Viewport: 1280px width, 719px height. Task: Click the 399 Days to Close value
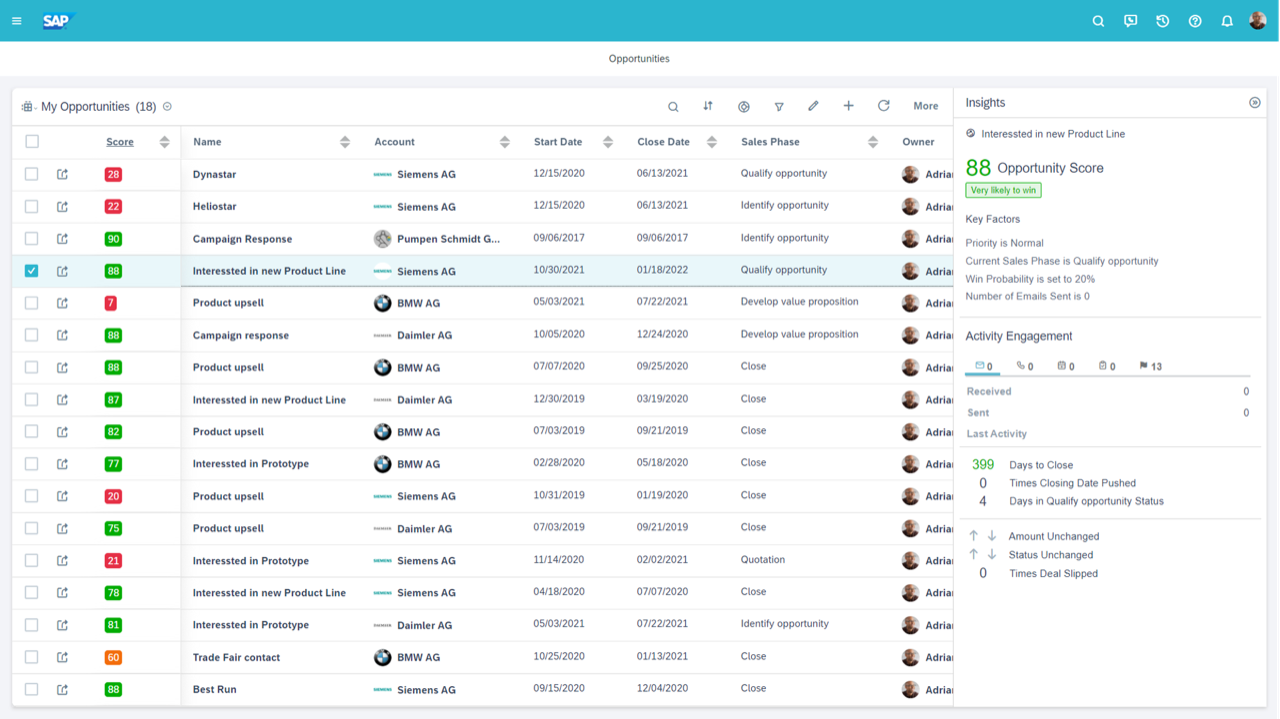(x=983, y=464)
